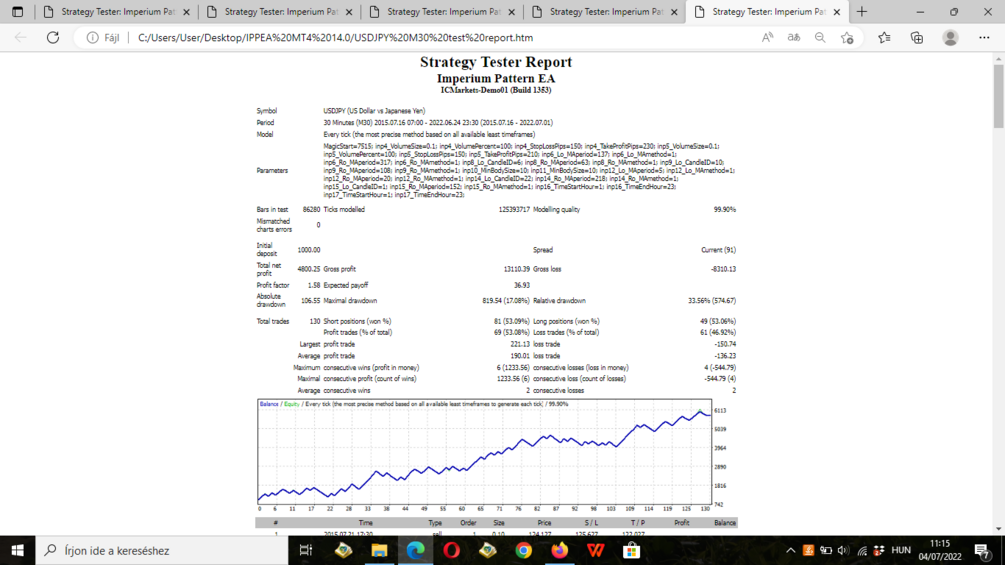This screenshot has height=565, width=1005.
Task: View site information icon beside Fájl
Action: click(92, 38)
